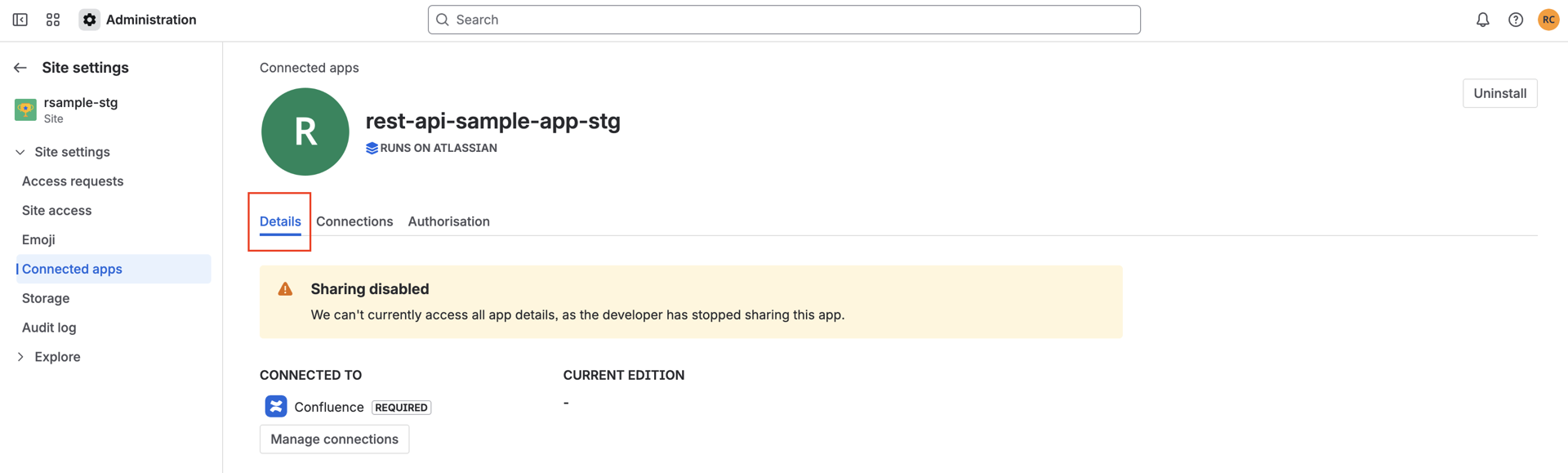
Task: Collapse the Site settings section
Action: pyautogui.click(x=19, y=151)
